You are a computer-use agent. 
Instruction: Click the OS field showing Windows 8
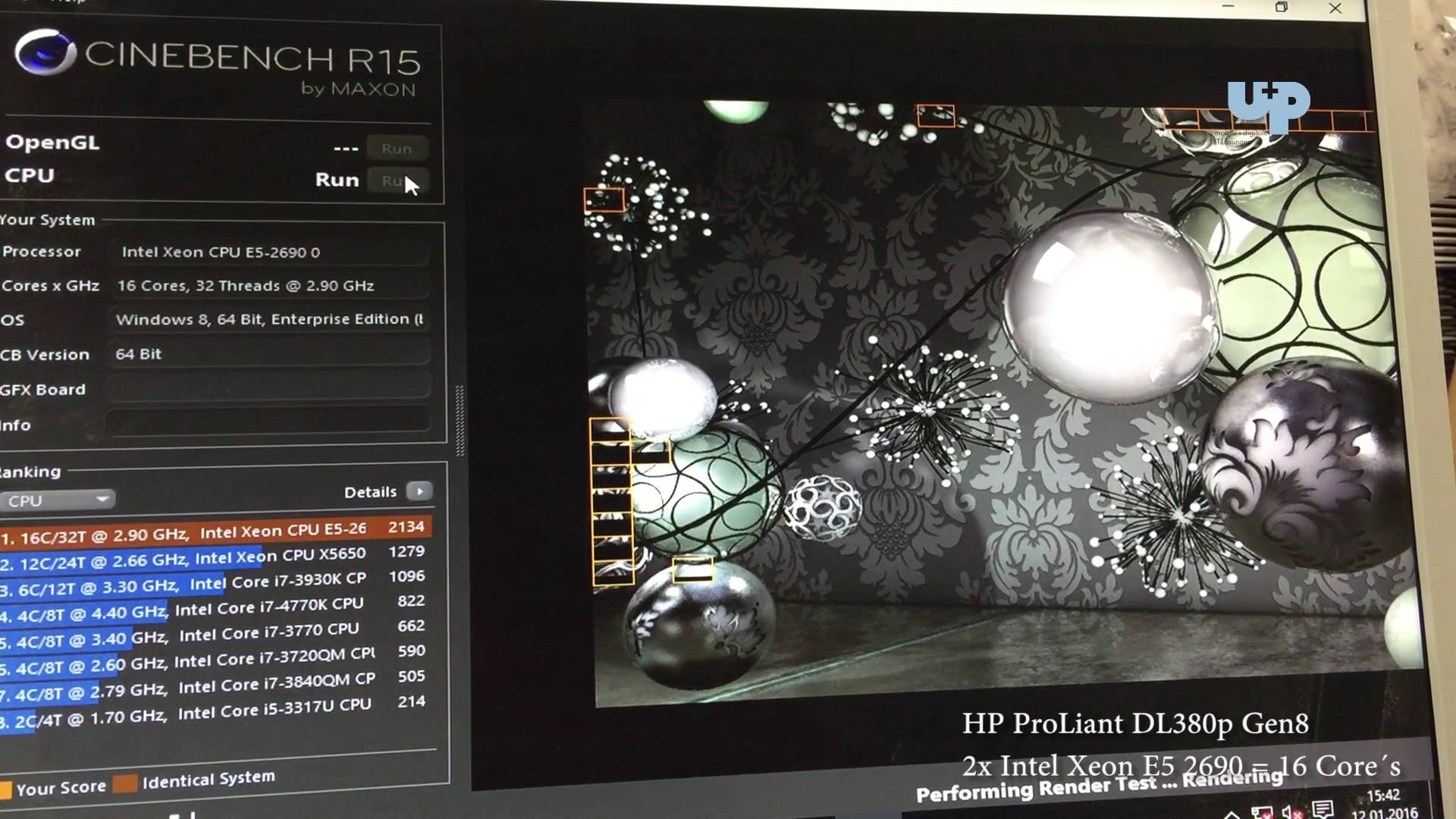(x=269, y=319)
